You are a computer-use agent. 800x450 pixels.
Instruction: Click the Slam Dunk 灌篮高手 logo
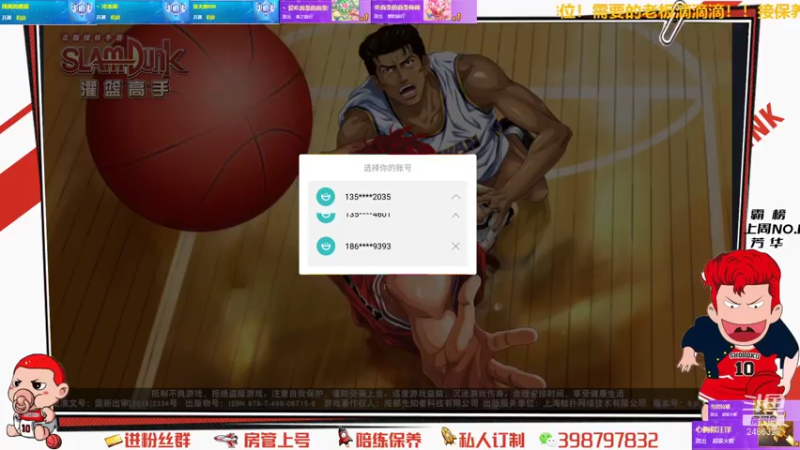click(x=123, y=66)
